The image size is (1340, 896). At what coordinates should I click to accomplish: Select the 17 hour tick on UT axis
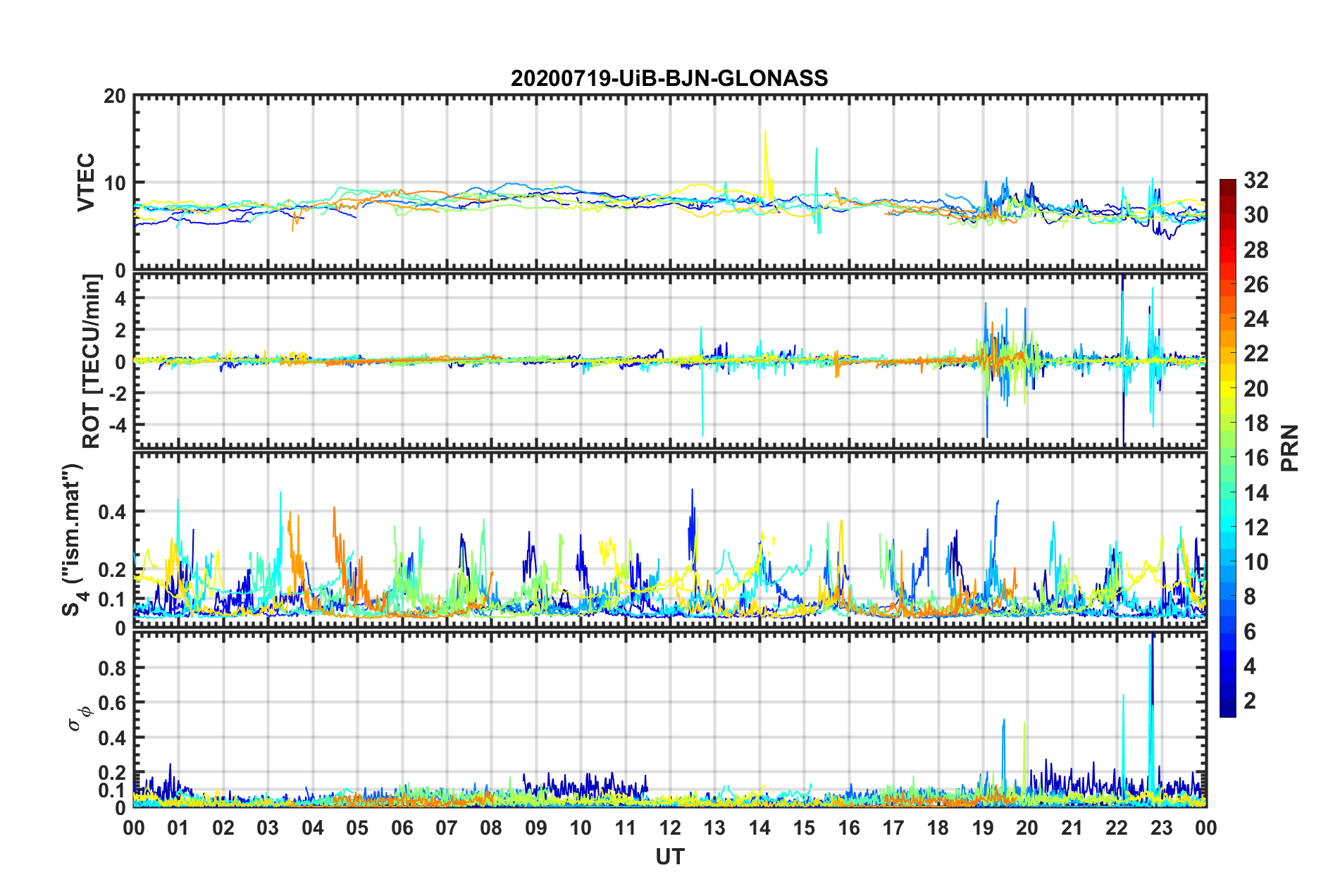893,828
